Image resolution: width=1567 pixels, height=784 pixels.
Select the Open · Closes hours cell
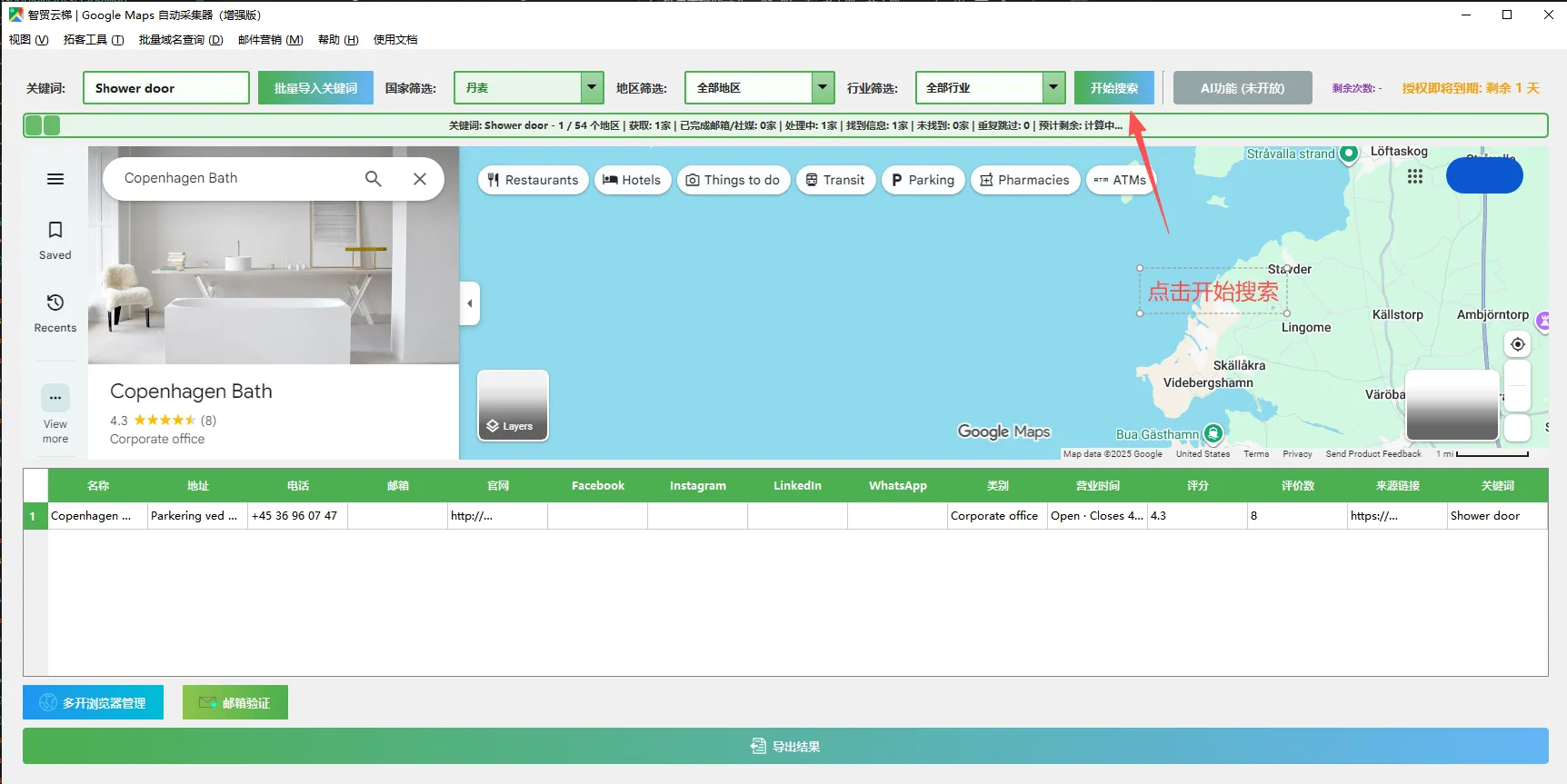1098,516
